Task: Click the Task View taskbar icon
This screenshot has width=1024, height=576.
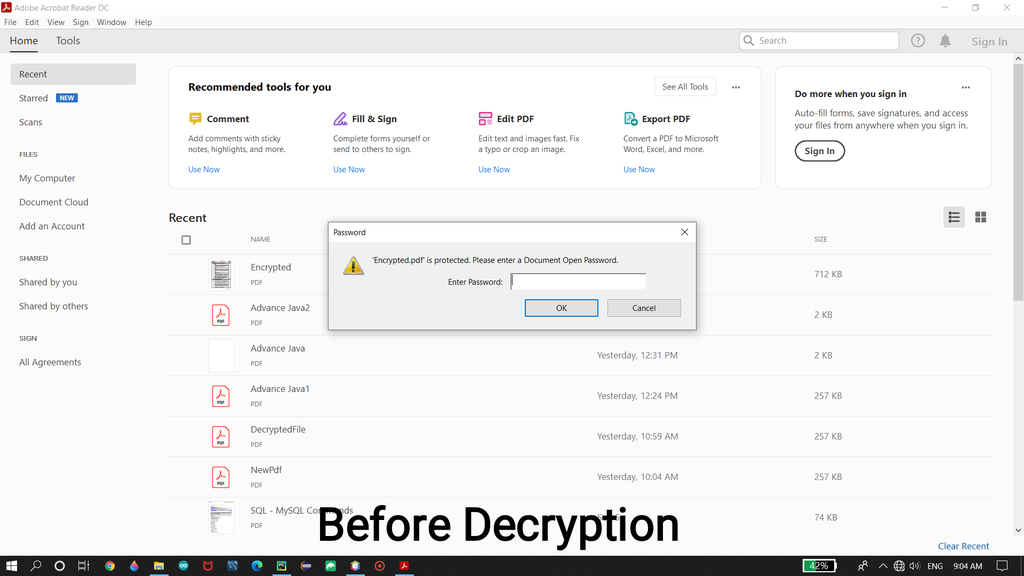Action: [84, 566]
